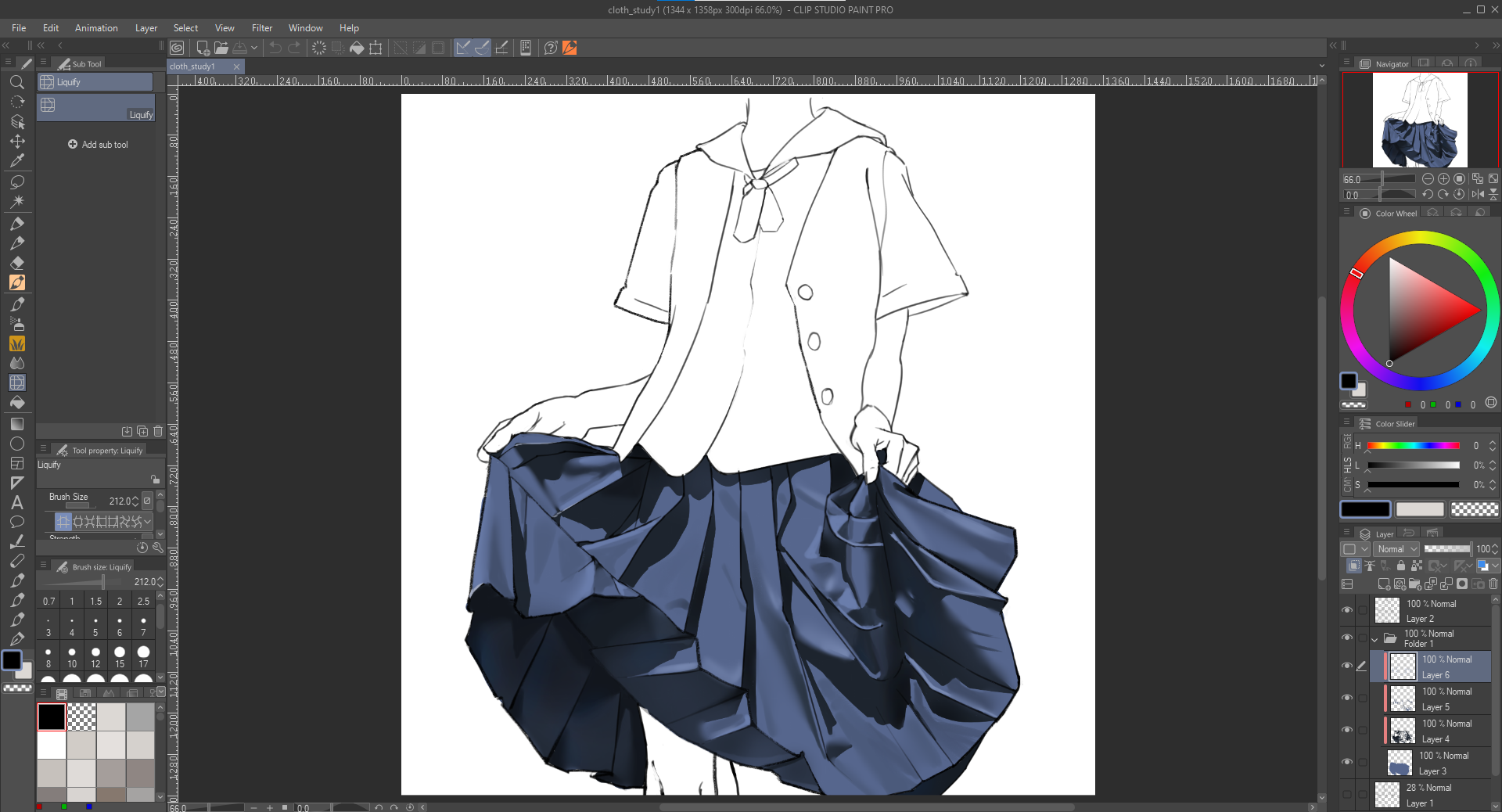Select the Fill bucket tool in the toolbox
Image resolution: width=1502 pixels, height=812 pixels.
(x=16, y=403)
